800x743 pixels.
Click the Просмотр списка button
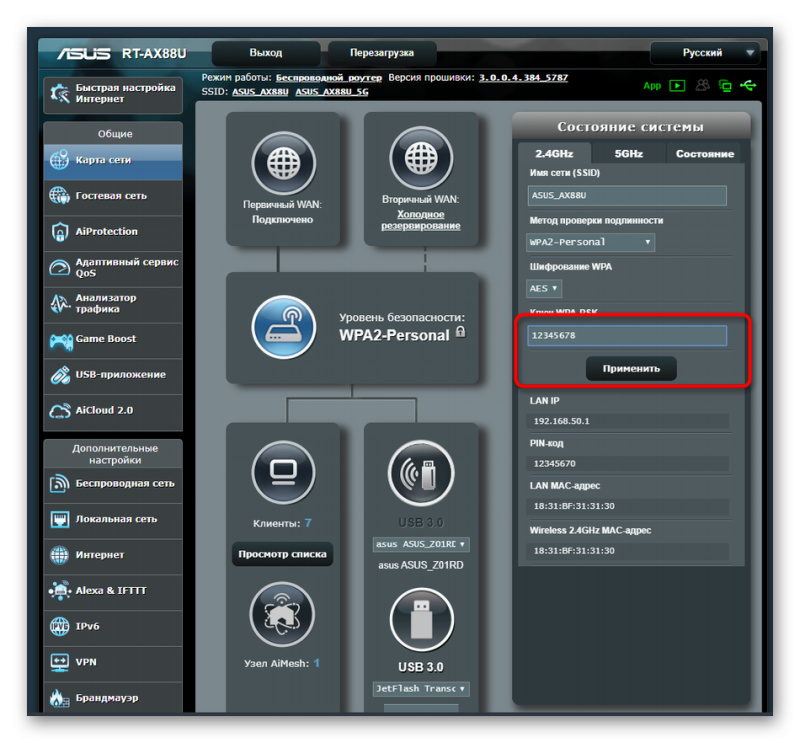[x=282, y=554]
